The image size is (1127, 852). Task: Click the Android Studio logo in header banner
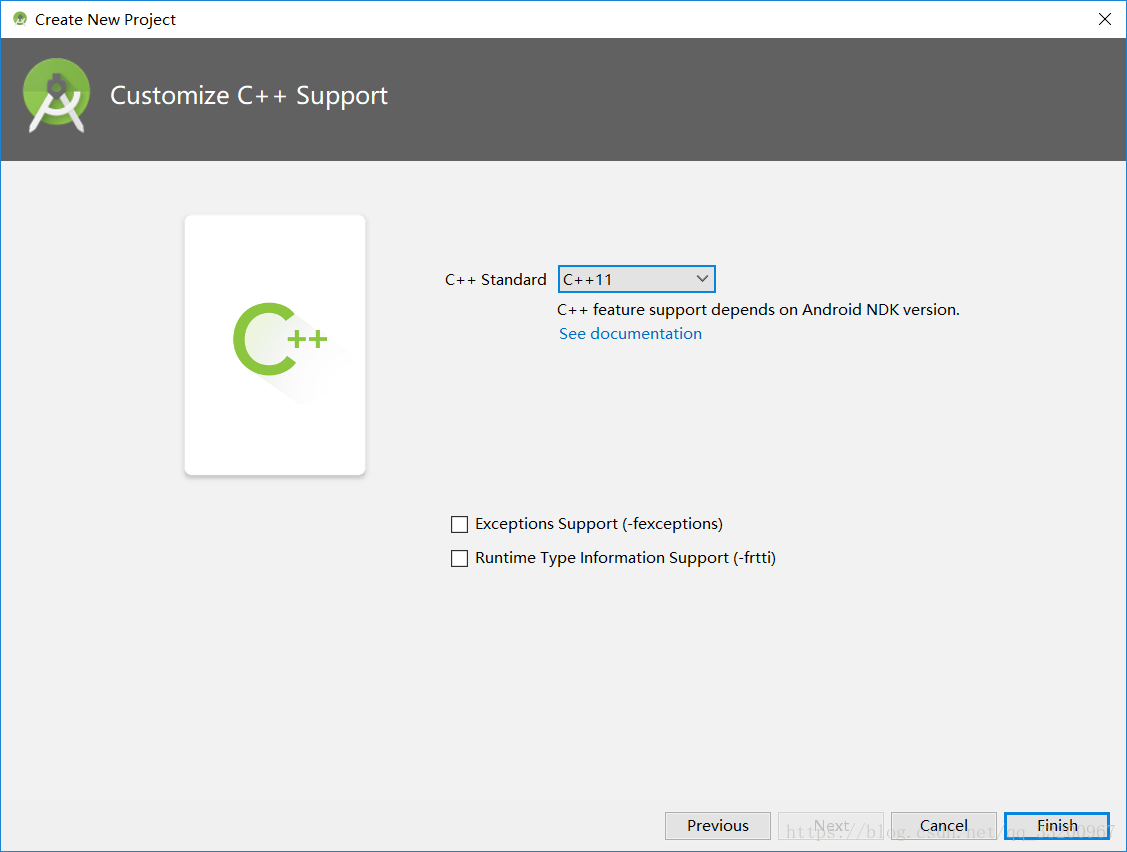tap(56, 95)
